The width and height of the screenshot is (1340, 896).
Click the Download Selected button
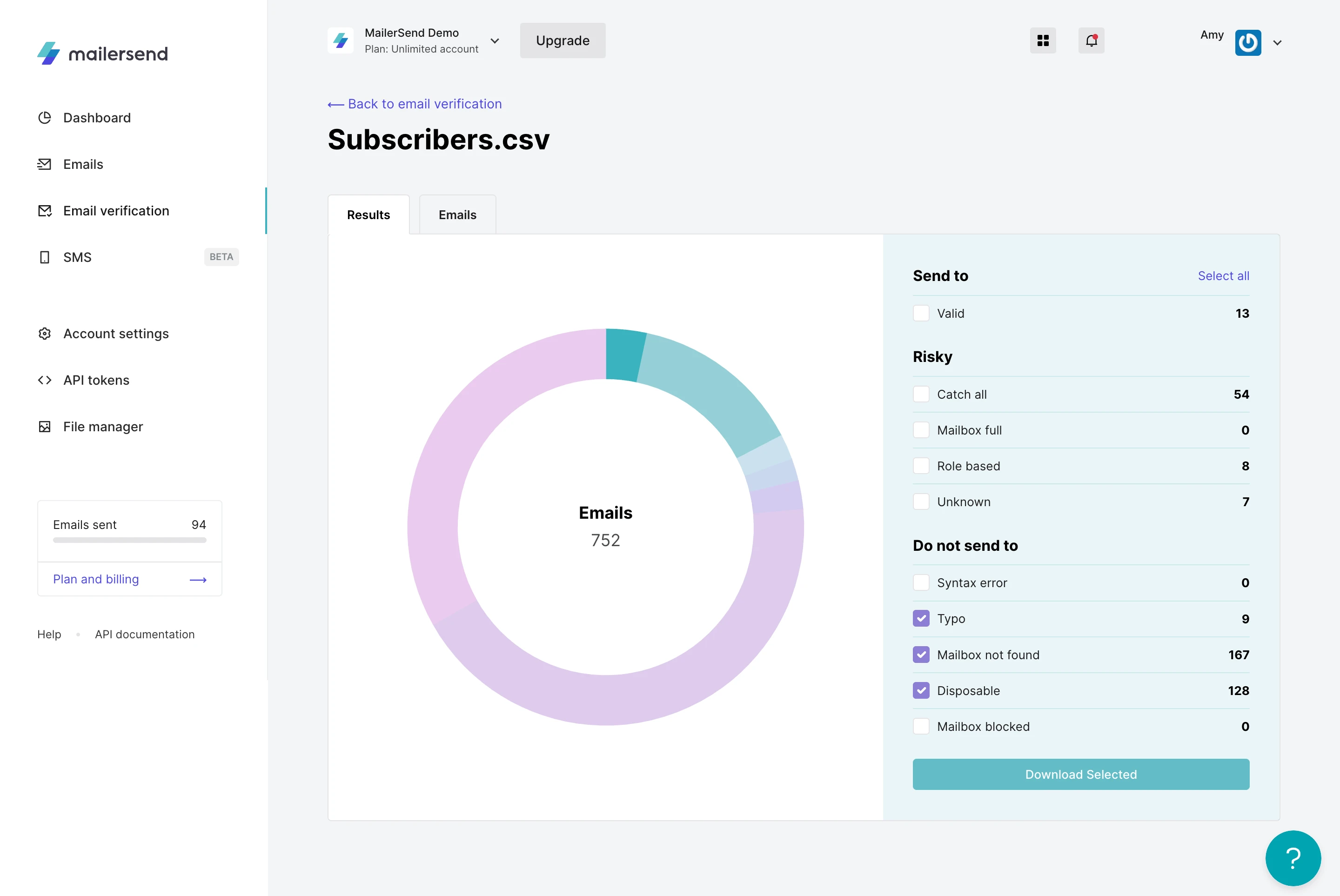[1081, 775]
